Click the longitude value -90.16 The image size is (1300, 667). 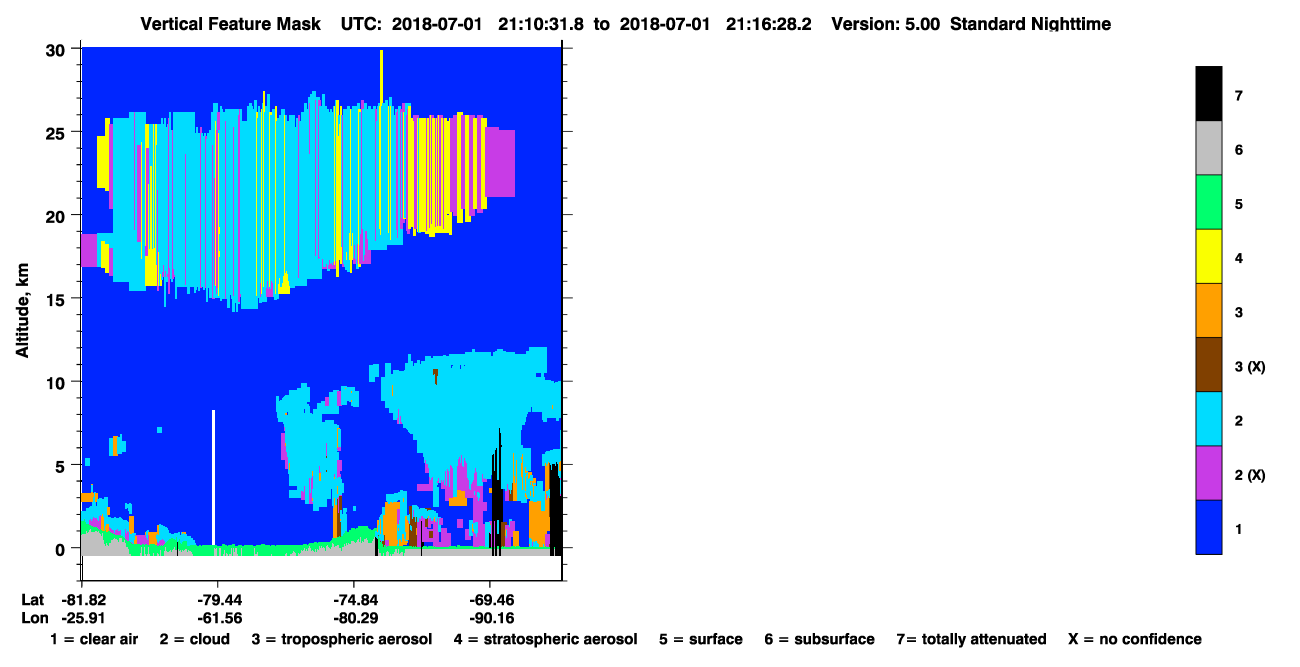490,618
